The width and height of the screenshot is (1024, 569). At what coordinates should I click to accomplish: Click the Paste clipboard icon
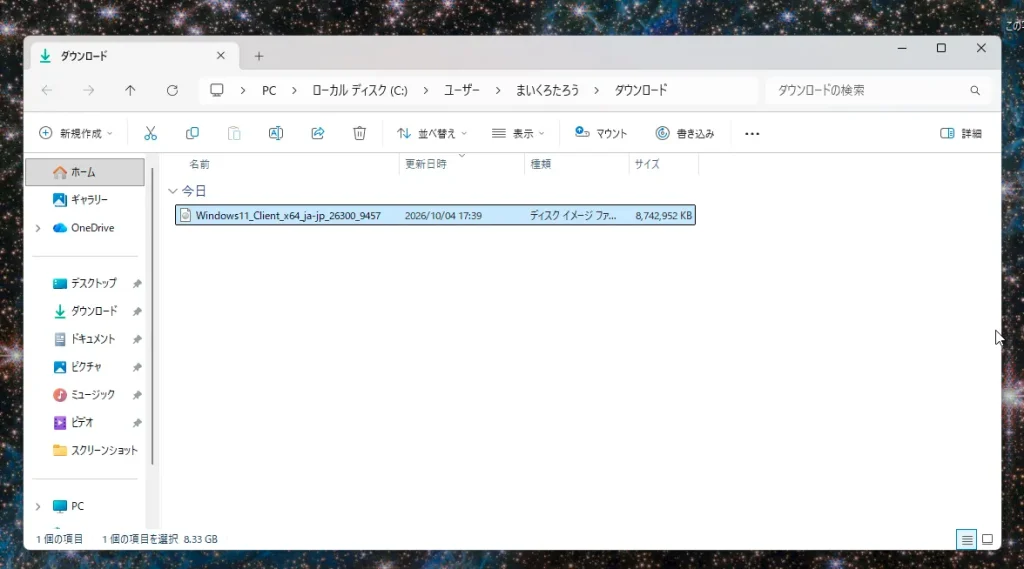click(x=234, y=133)
